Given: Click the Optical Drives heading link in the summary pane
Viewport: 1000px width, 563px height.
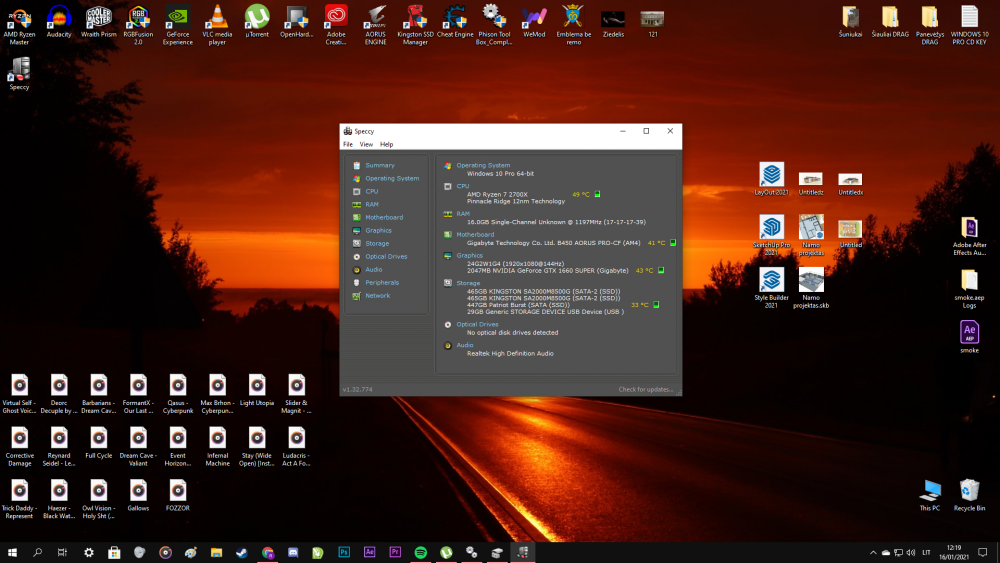Looking at the screenshot, I should coord(477,325).
